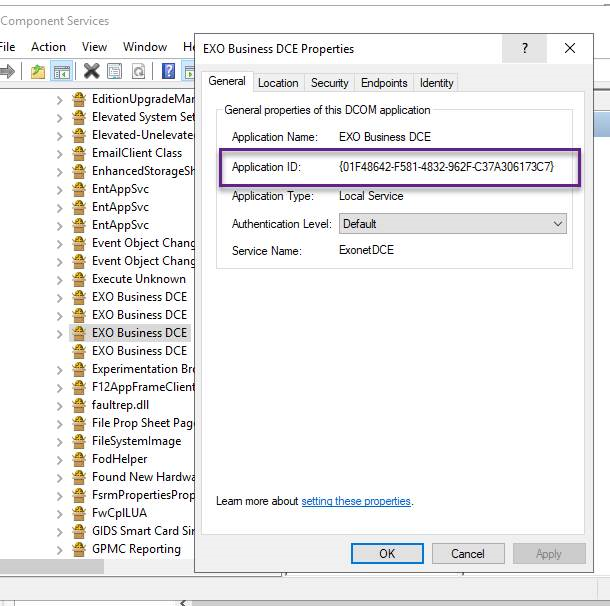Expand the Execute Unknown tree node
610x606 pixels.
coord(60,279)
